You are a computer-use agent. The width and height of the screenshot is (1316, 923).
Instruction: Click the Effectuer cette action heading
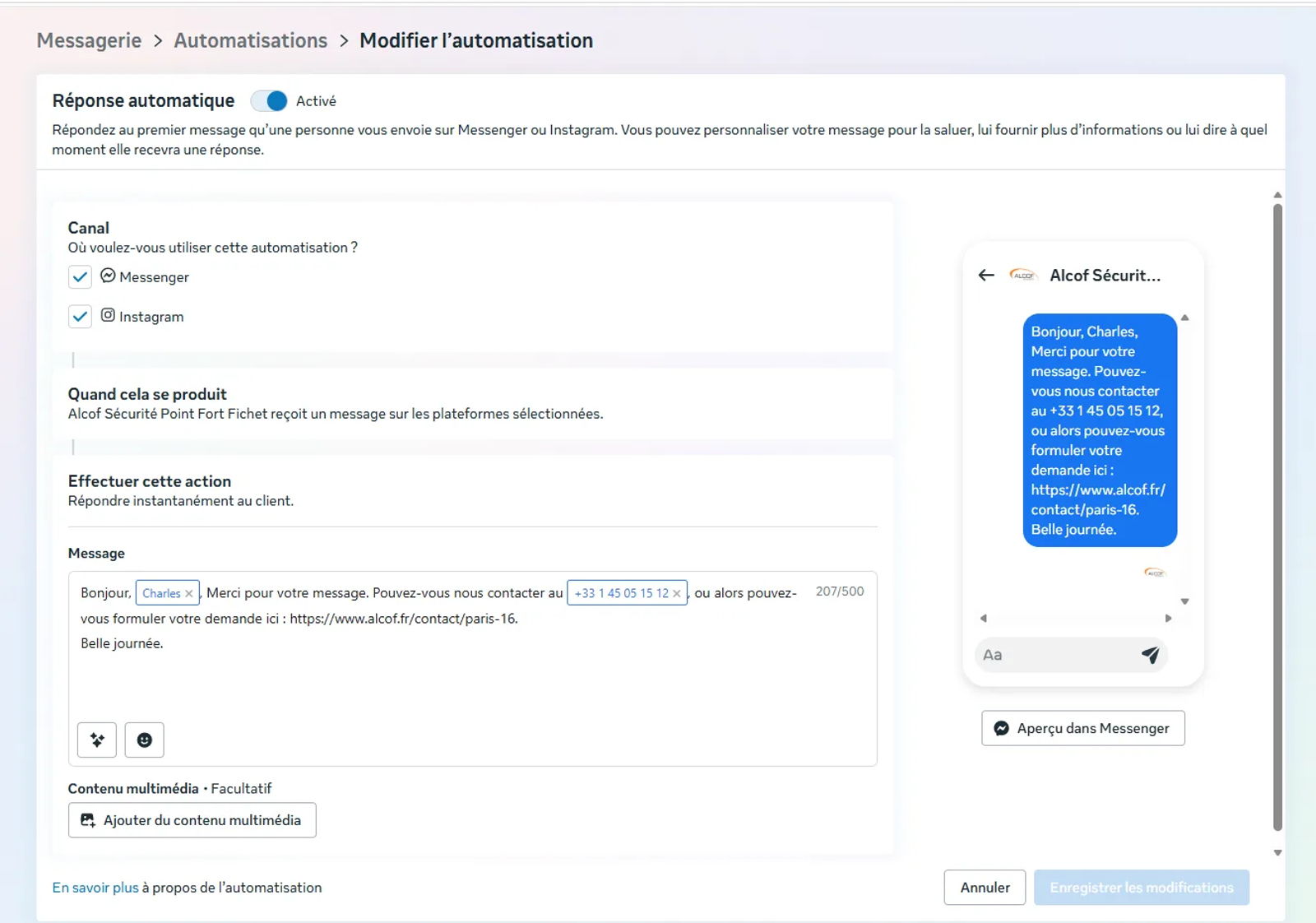point(150,481)
